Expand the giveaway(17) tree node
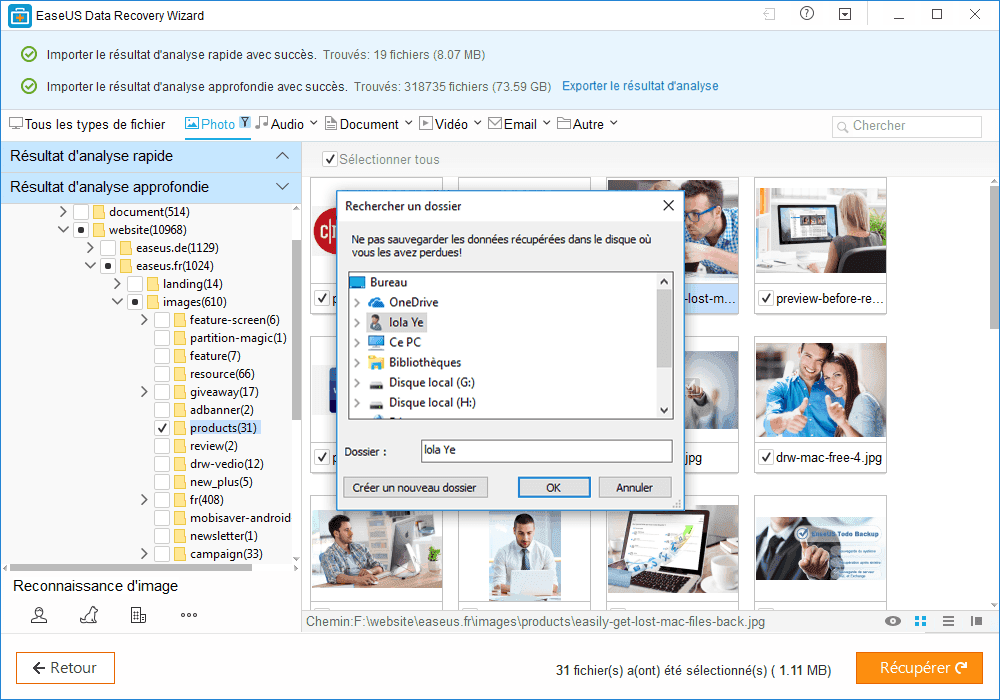Screen dimensions: 1000x700 point(144,391)
